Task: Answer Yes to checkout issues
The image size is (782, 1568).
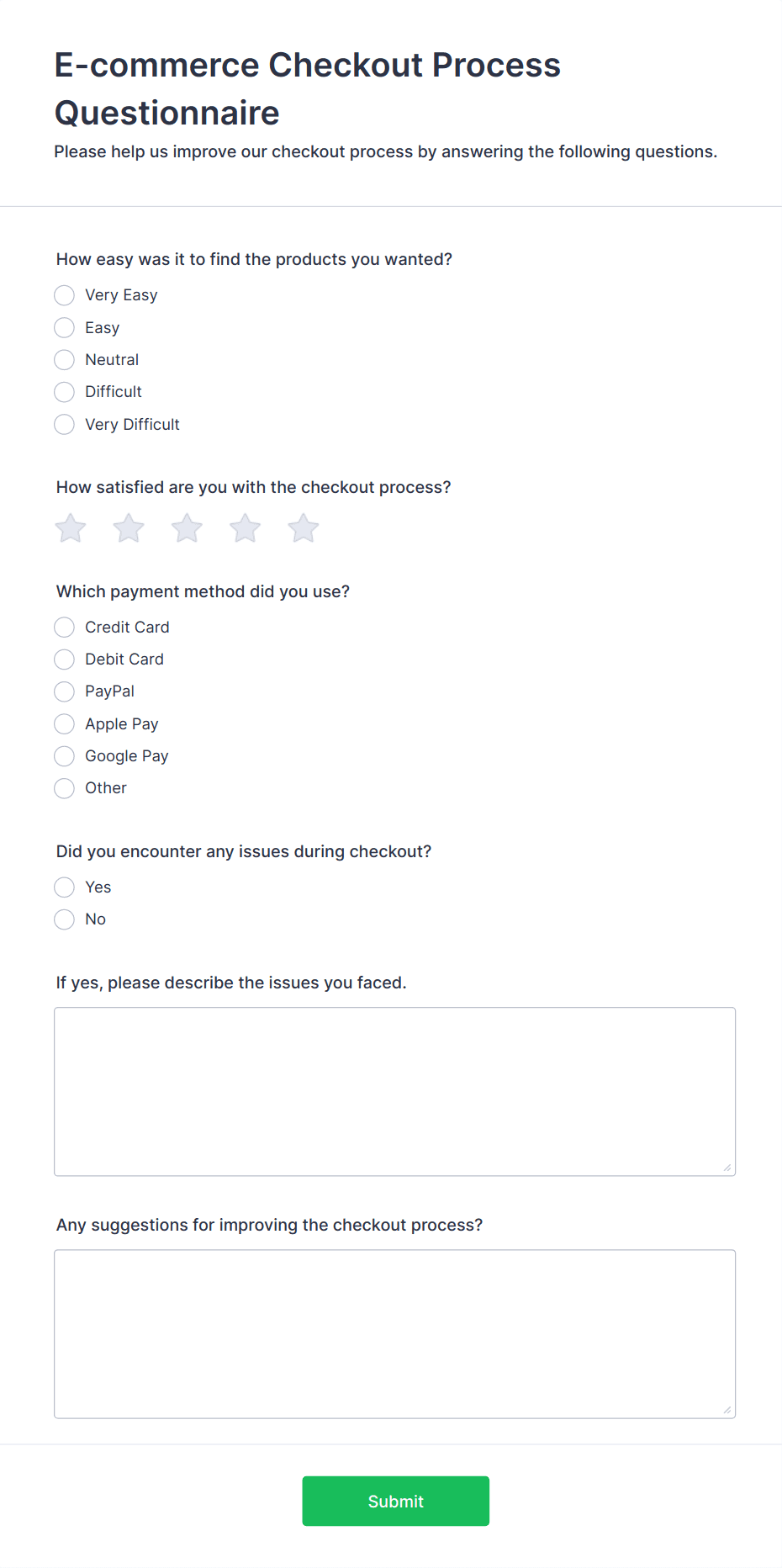Action: coord(65,887)
